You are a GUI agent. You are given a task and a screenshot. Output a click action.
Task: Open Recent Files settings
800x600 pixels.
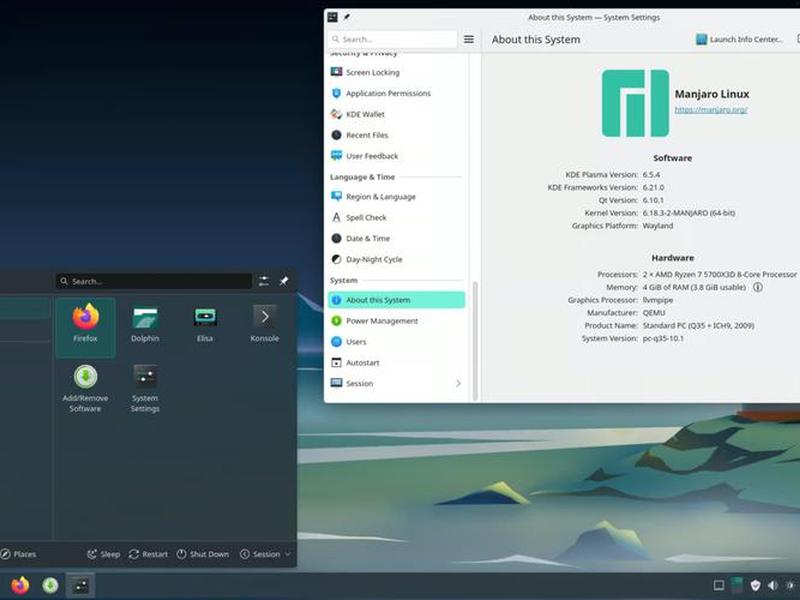[396, 135]
